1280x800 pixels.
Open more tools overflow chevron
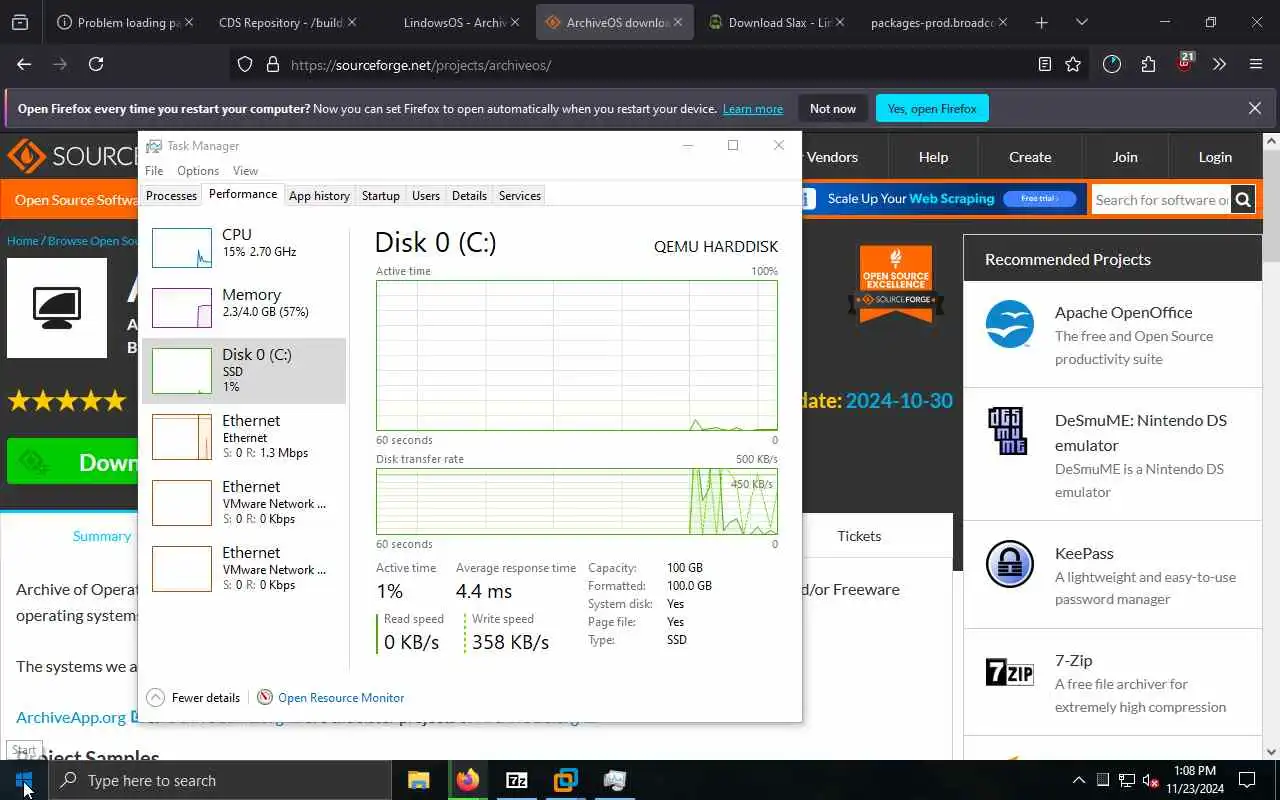(x=1219, y=64)
